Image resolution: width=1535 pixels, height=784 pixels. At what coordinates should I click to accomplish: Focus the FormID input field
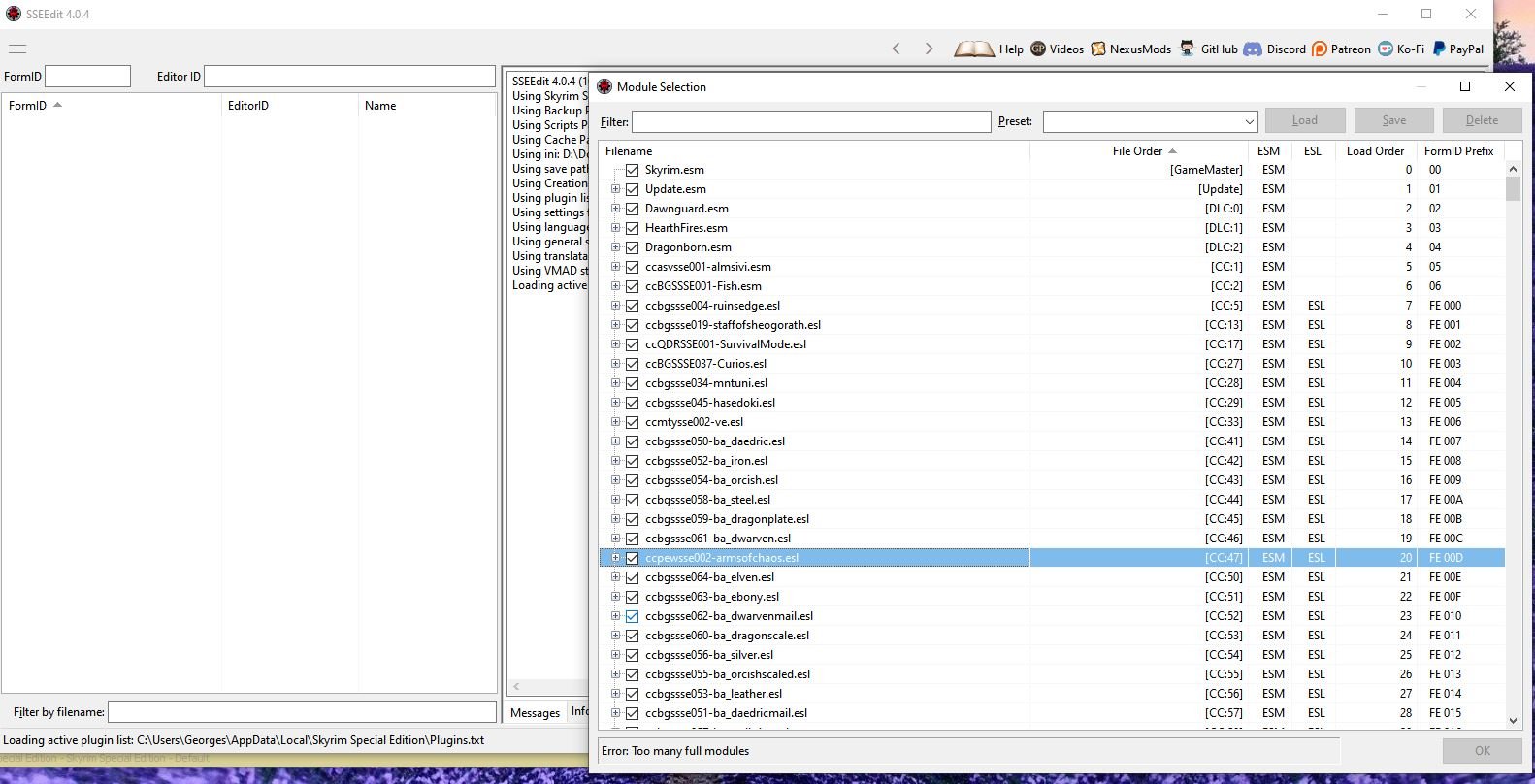(87, 77)
